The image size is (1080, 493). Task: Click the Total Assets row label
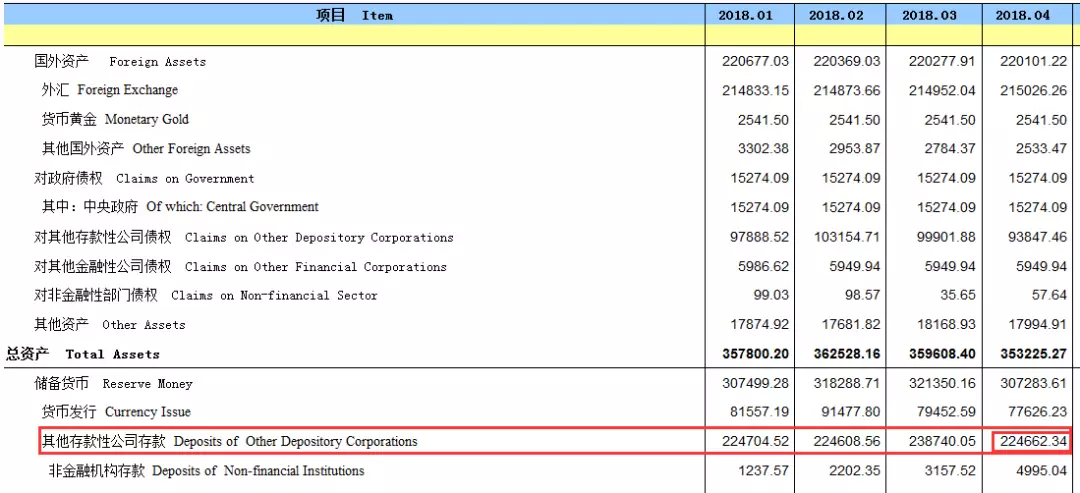coord(83,355)
